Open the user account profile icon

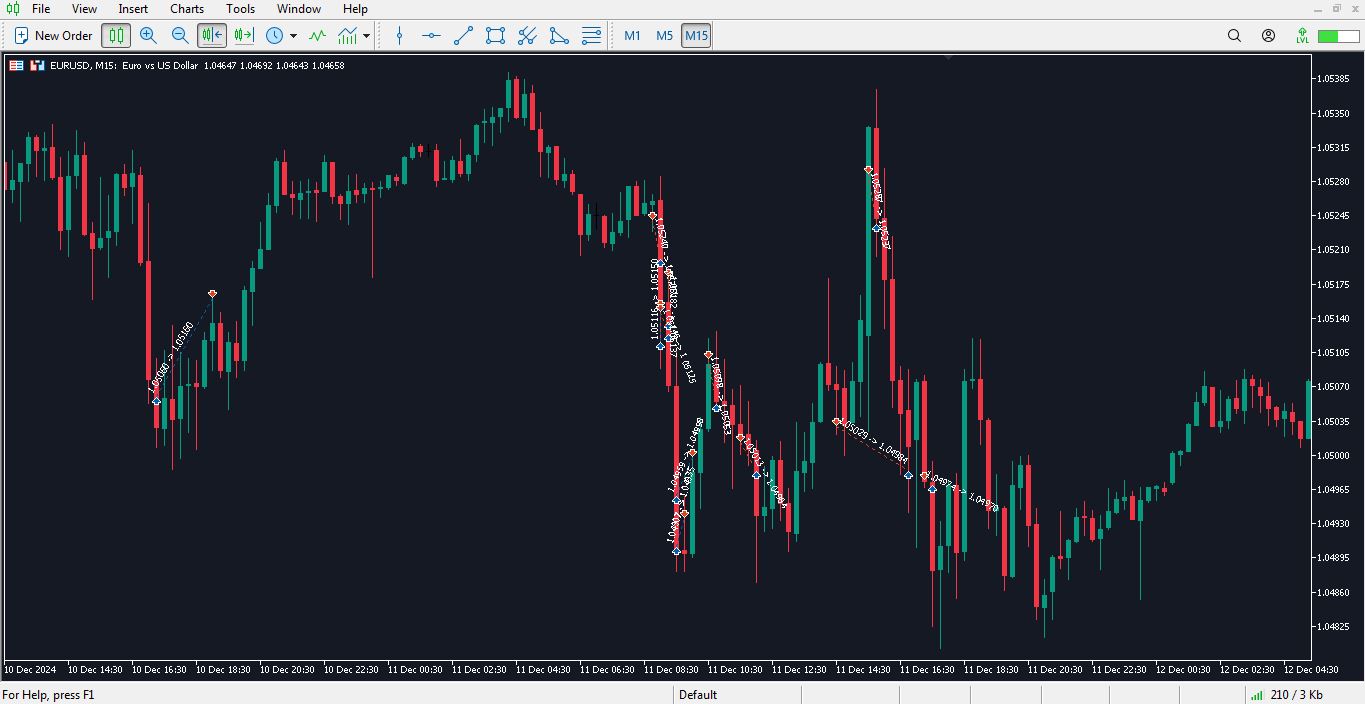pos(1268,35)
